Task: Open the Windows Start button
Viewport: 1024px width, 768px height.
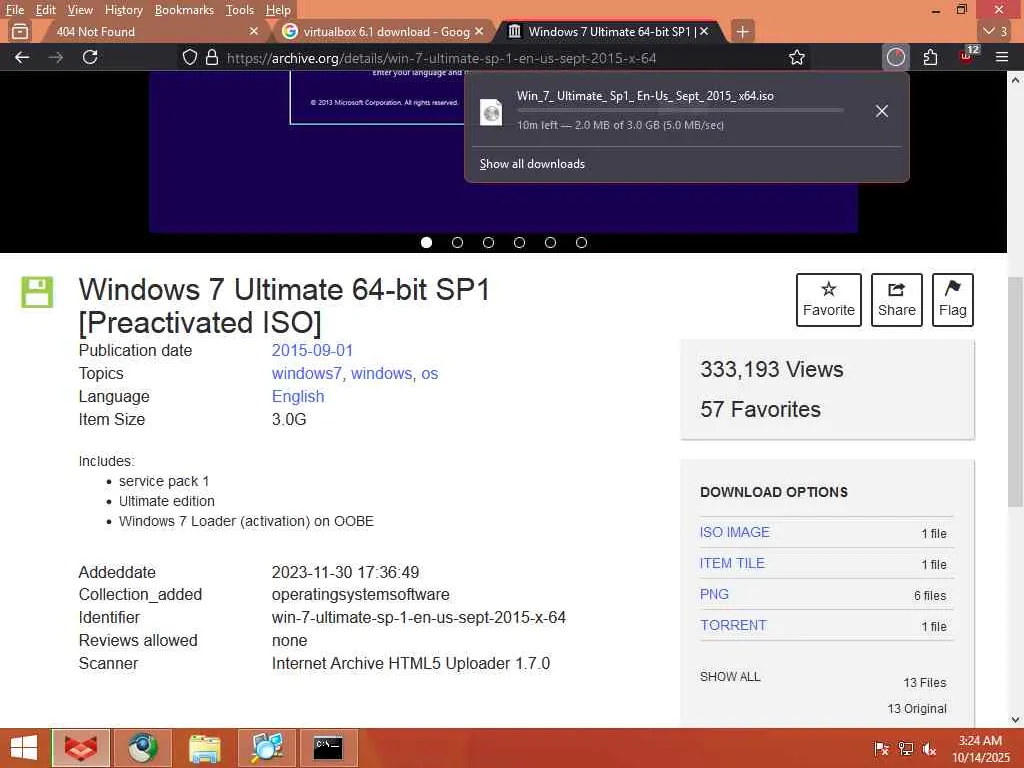Action: pyautogui.click(x=24, y=748)
